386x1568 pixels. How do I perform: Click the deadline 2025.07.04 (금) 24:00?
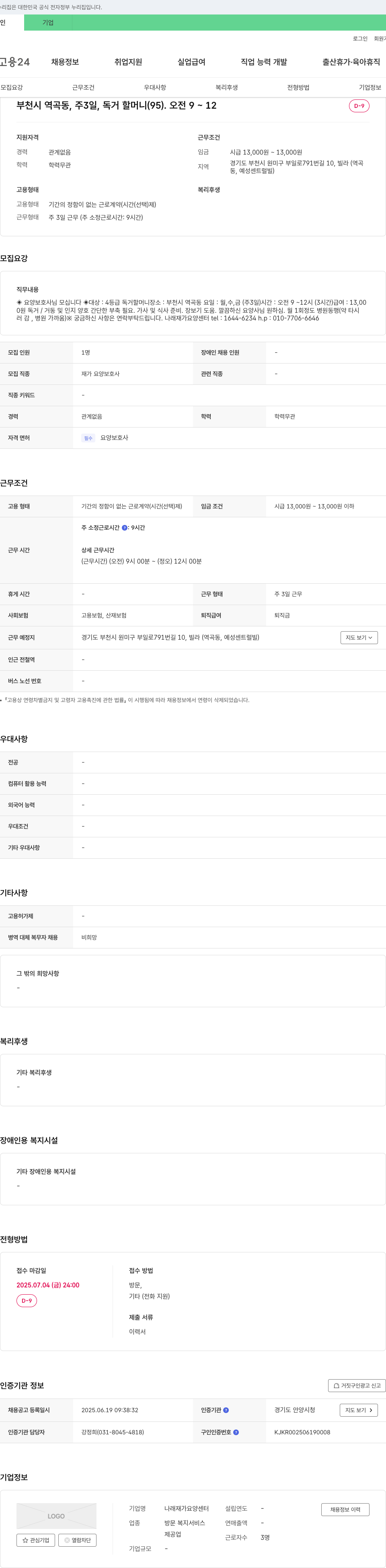click(x=48, y=1285)
